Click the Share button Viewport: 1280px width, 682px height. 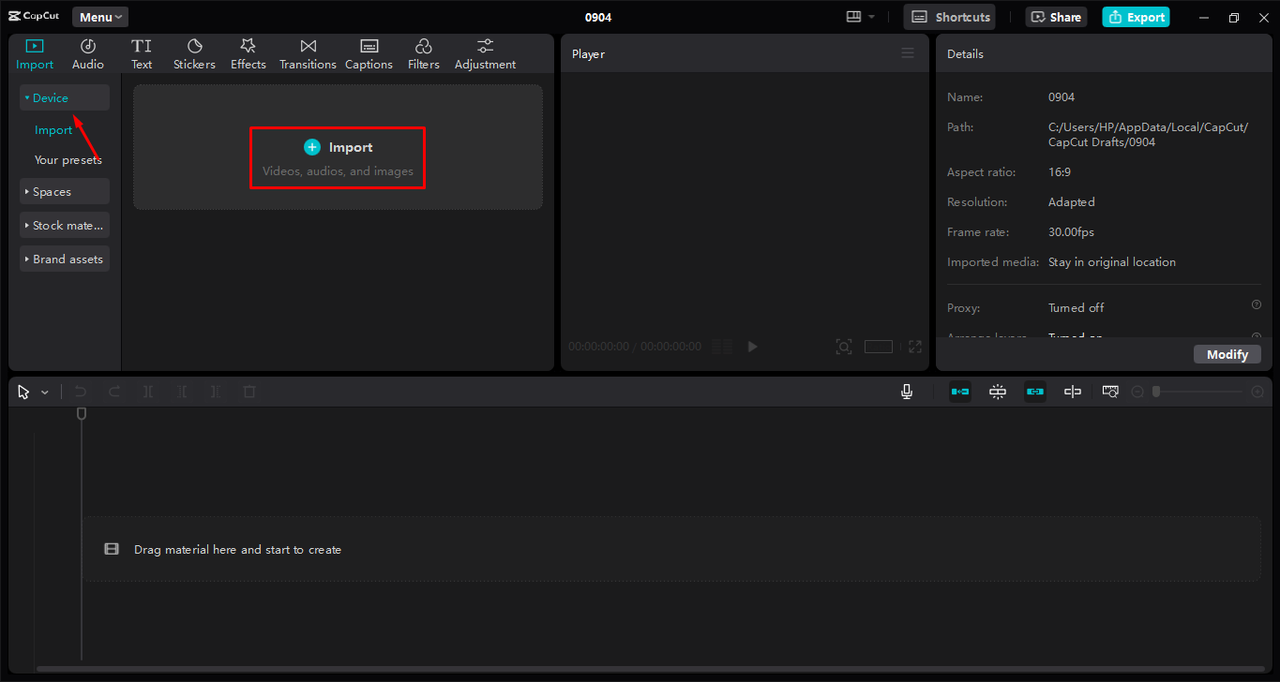coord(1055,17)
